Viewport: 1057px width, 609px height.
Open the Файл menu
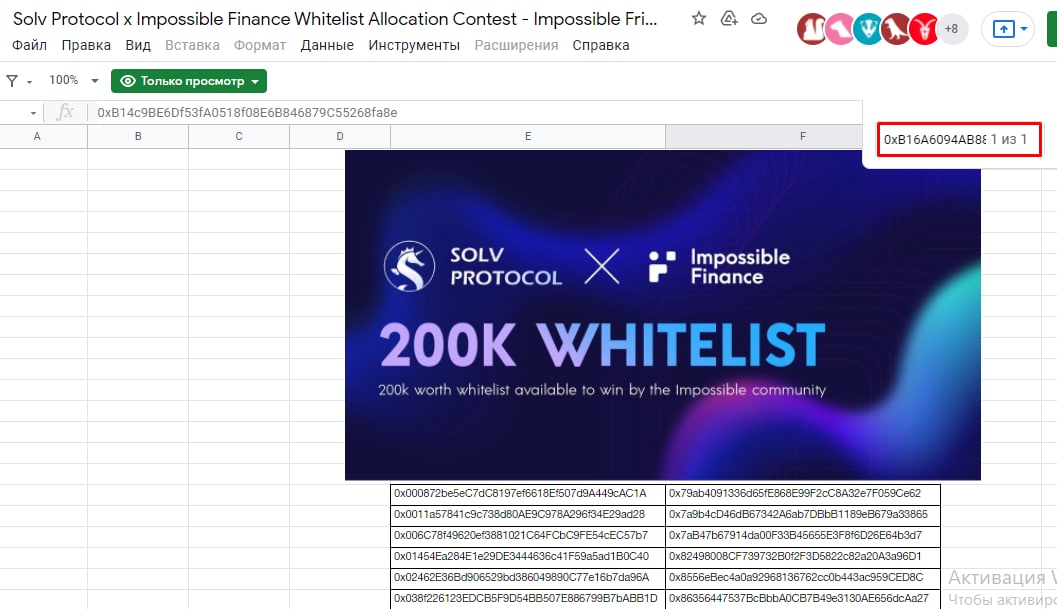point(30,45)
